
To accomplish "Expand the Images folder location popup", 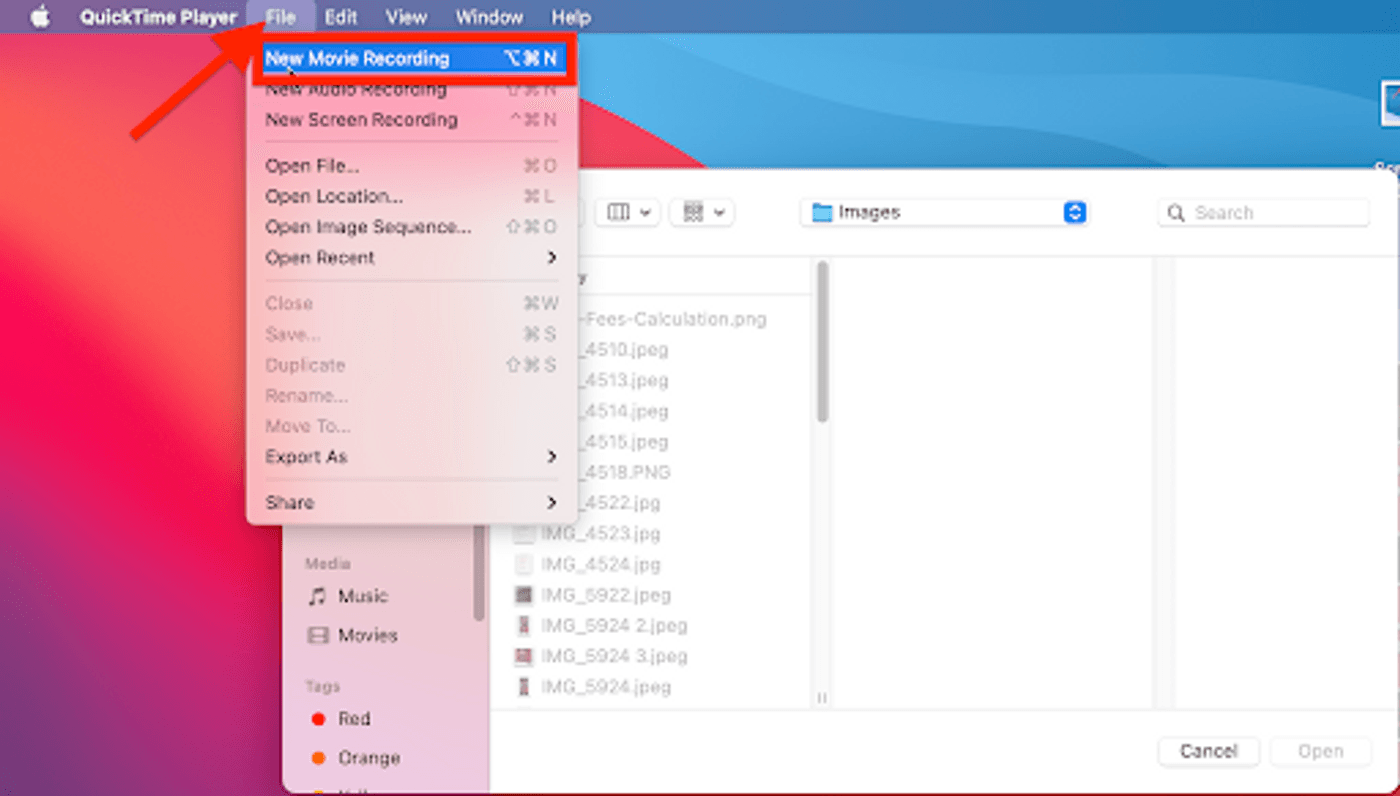I will coord(1074,213).
